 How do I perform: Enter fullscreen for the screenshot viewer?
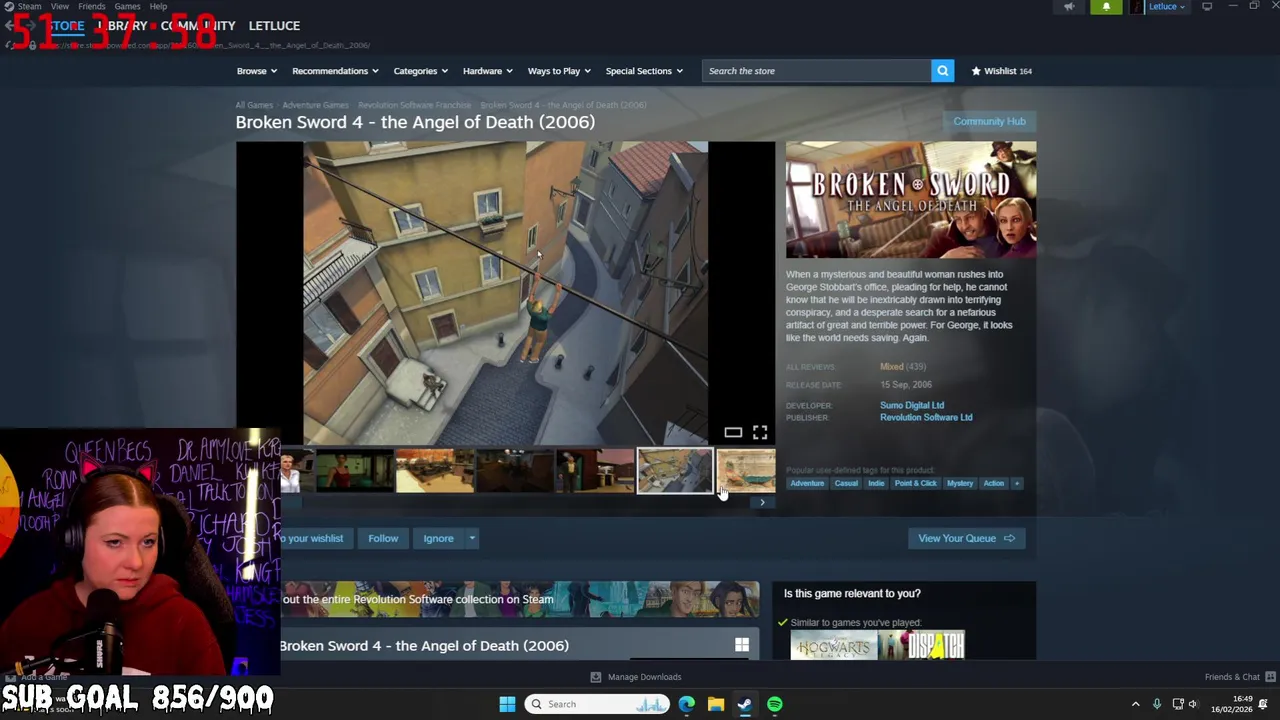pyautogui.click(x=760, y=432)
